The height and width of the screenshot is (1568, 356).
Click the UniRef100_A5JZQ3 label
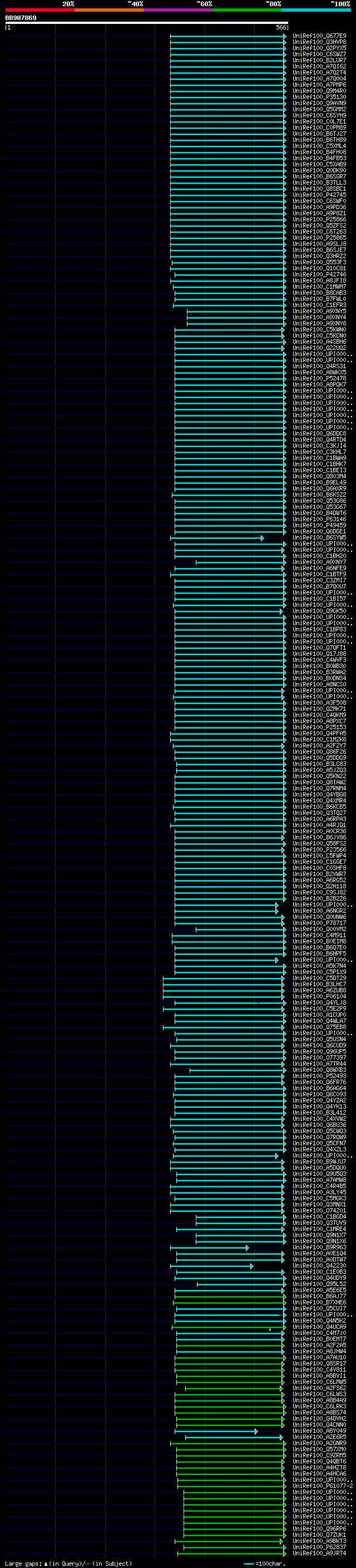[x=319, y=770]
